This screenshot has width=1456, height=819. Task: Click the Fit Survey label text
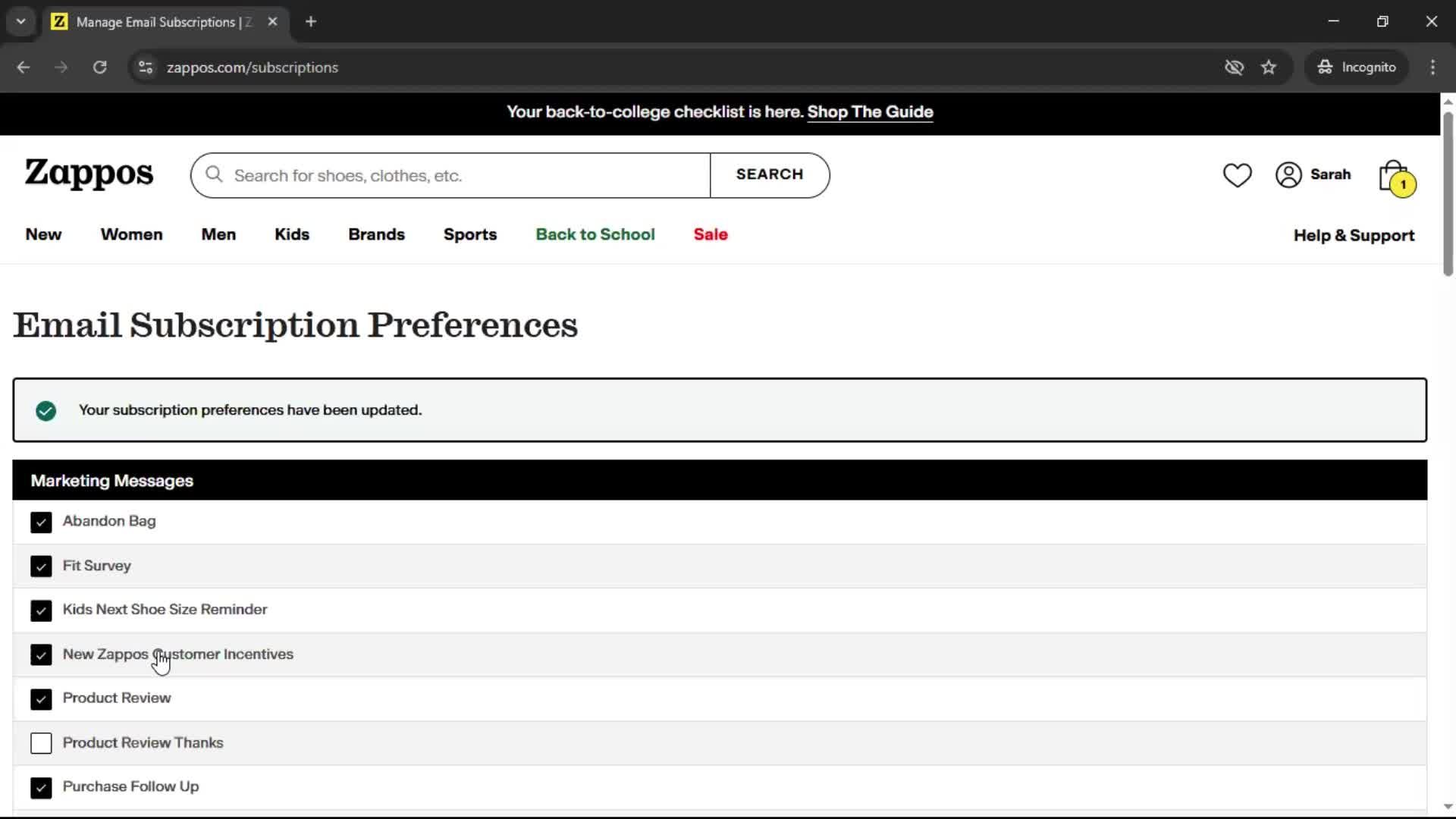(x=96, y=566)
